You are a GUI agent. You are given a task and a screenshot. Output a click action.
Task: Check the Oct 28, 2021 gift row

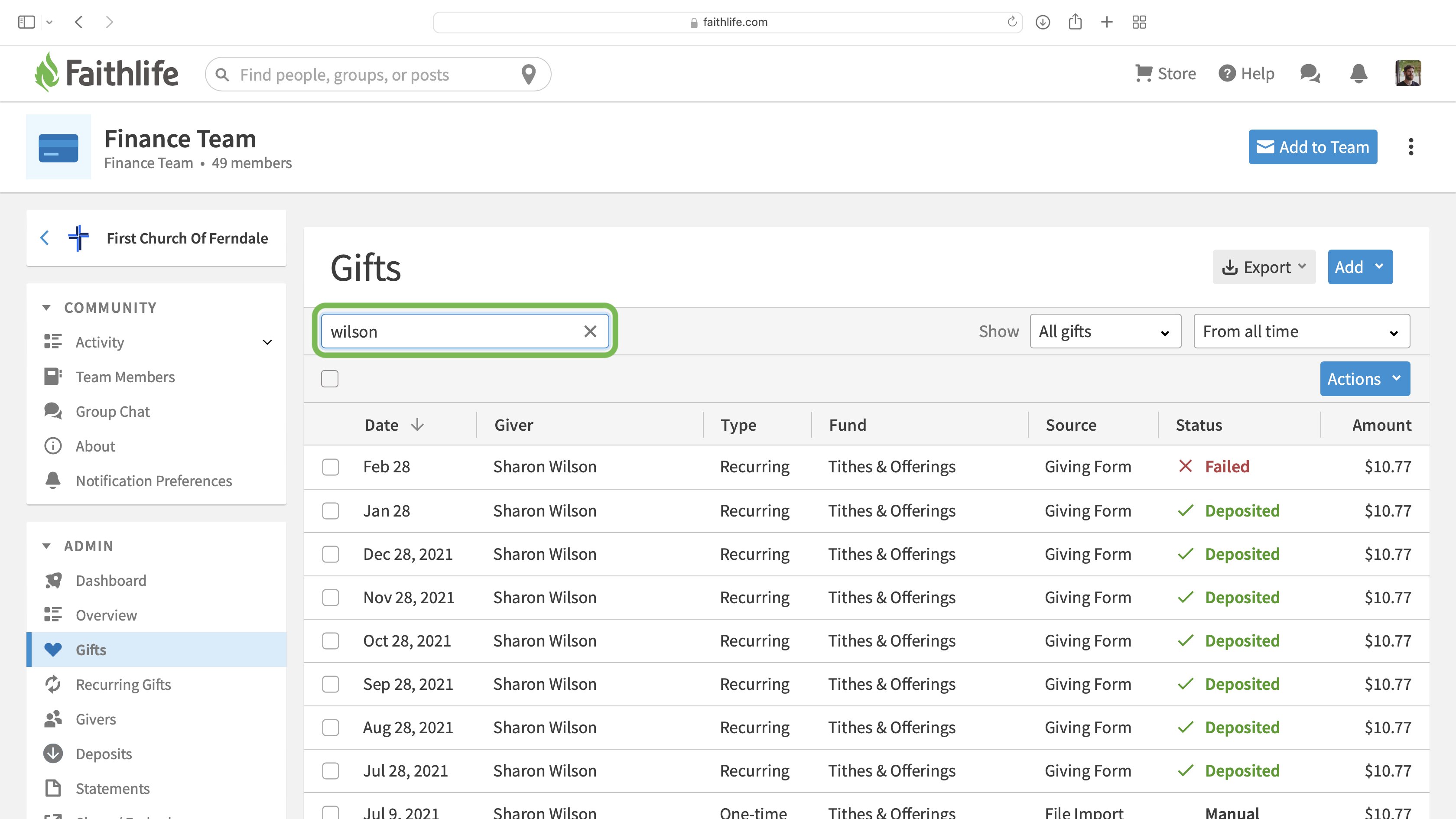[x=331, y=641]
